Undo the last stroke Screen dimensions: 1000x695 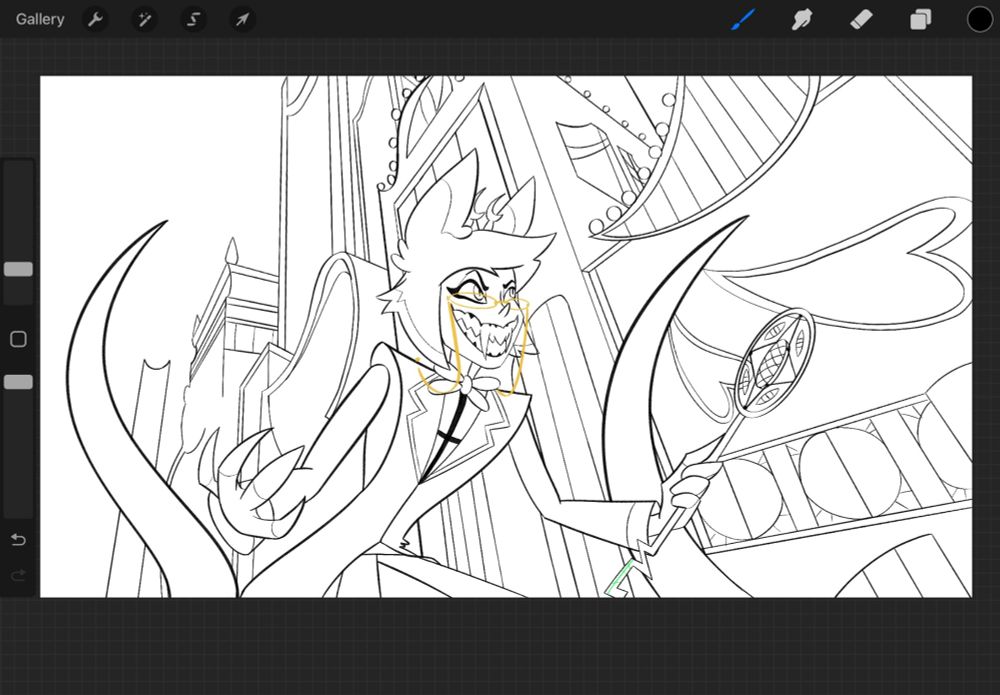point(18,540)
